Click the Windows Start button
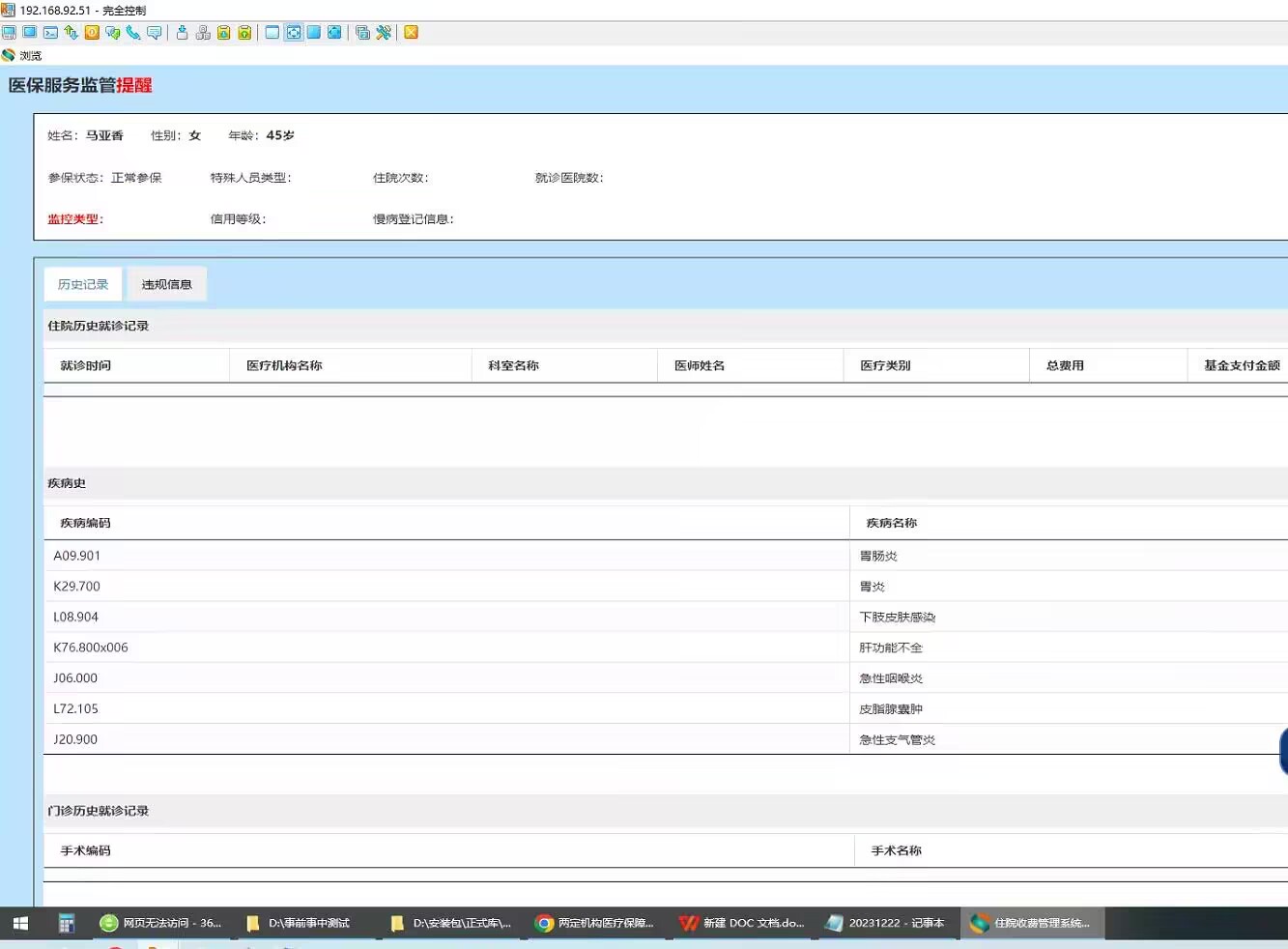 point(20,923)
